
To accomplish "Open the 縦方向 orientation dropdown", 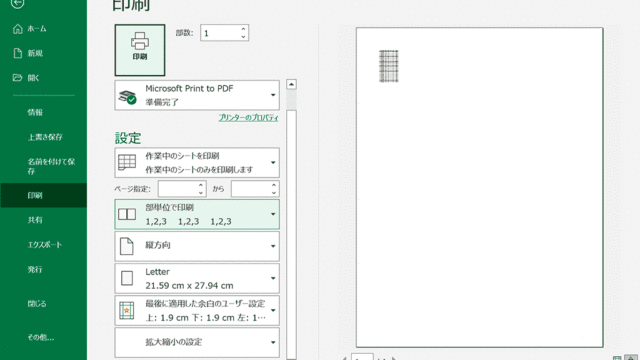I will coord(197,246).
